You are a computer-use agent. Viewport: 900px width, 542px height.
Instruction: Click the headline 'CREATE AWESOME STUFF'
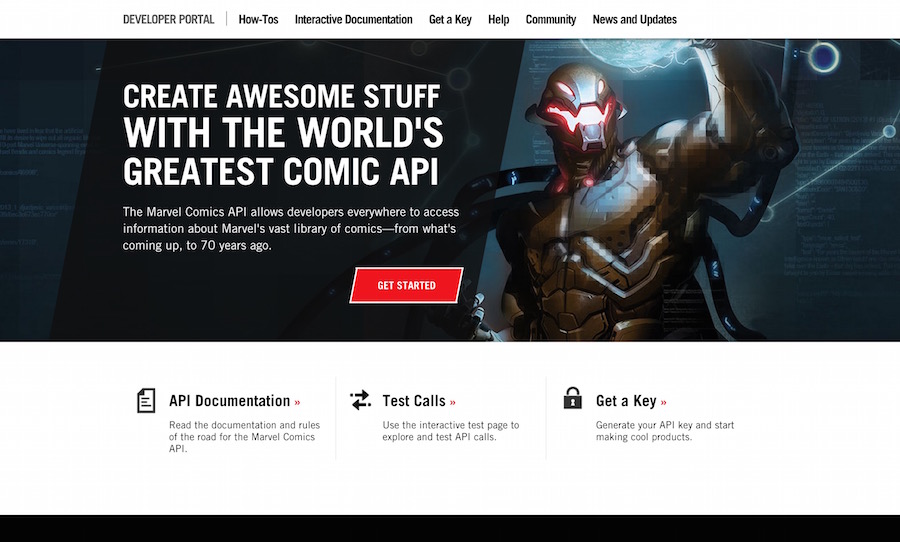(x=281, y=96)
